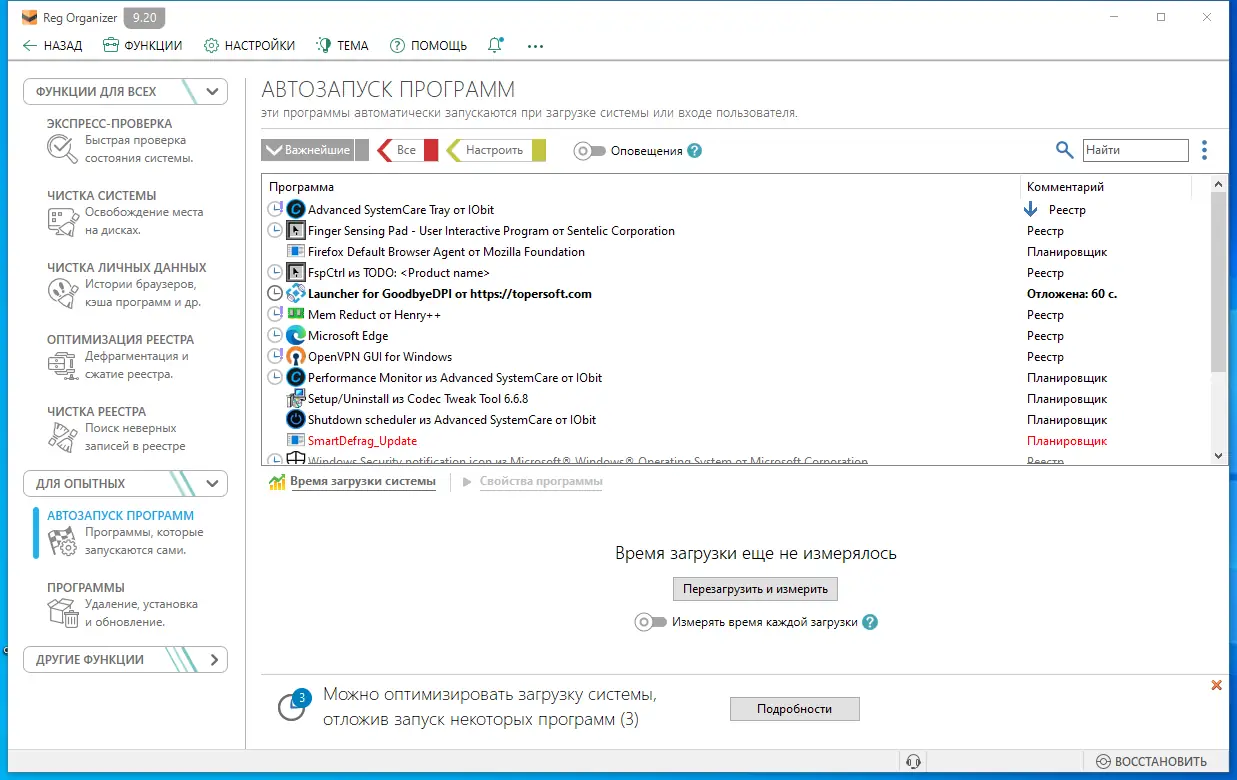The image size is (1237, 780).
Task: Open the vertical three-dot options menu
Action: (1204, 150)
